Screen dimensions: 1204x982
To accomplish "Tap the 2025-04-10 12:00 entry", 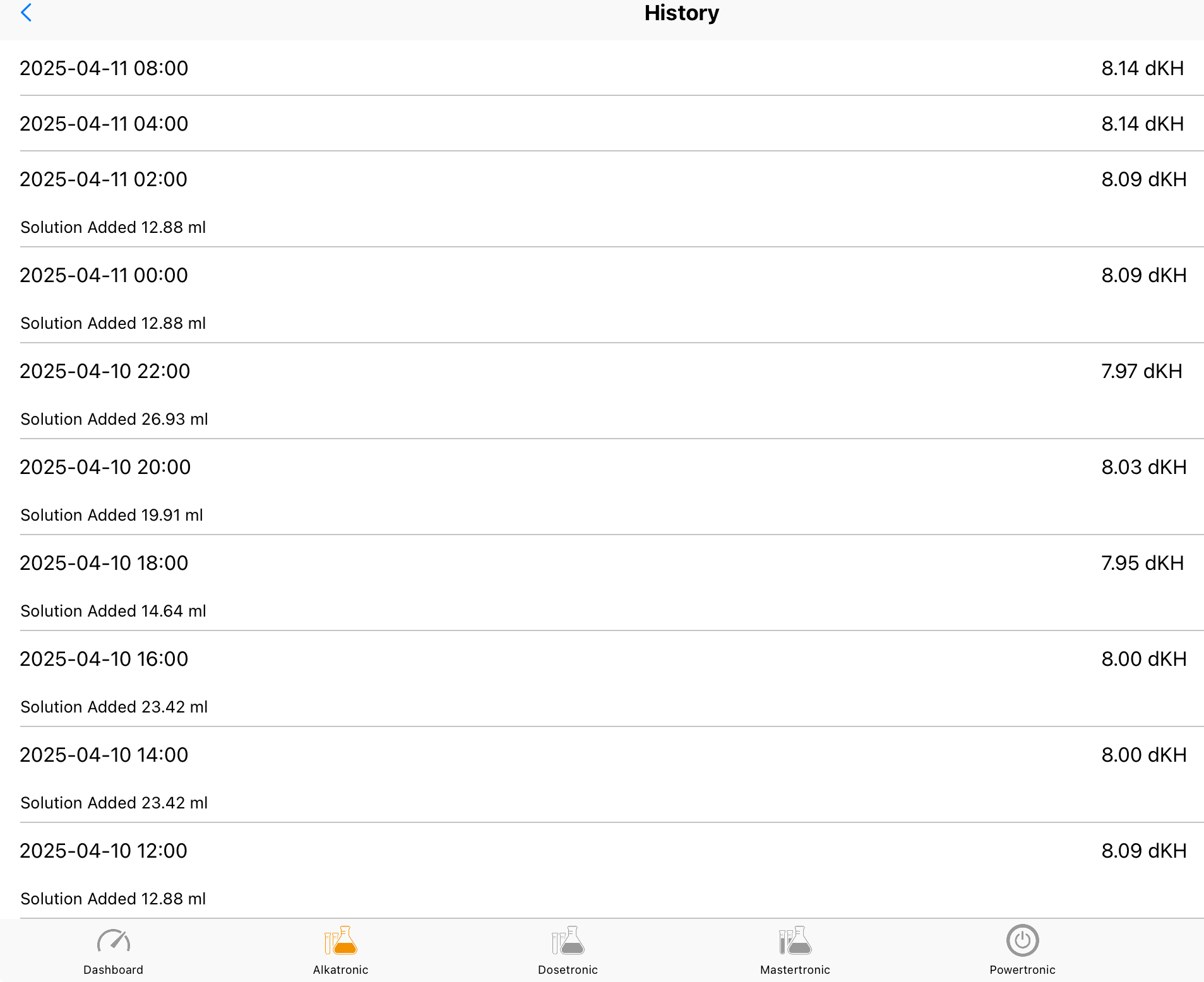I will coord(104,851).
